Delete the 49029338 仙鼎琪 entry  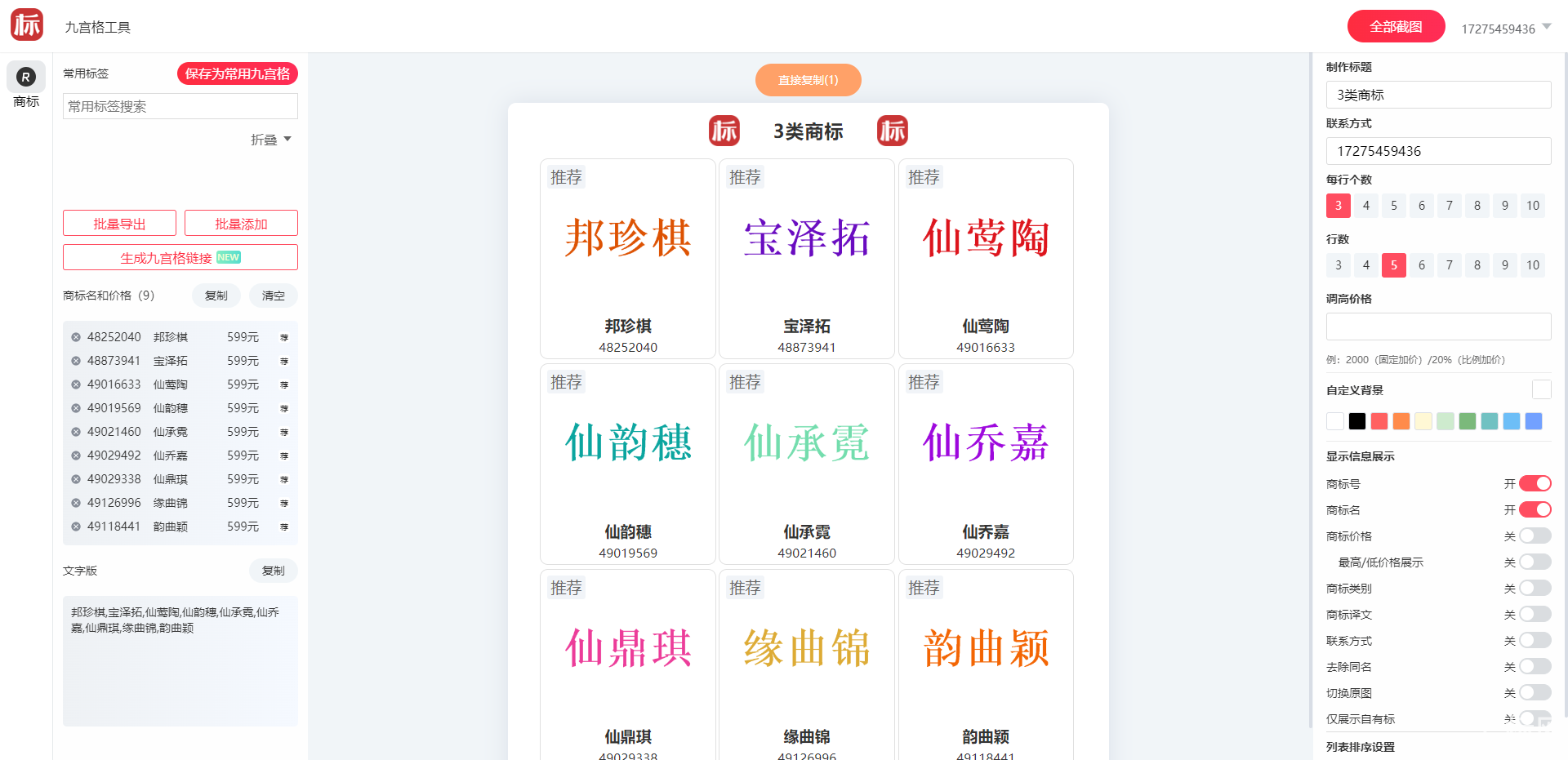(76, 479)
